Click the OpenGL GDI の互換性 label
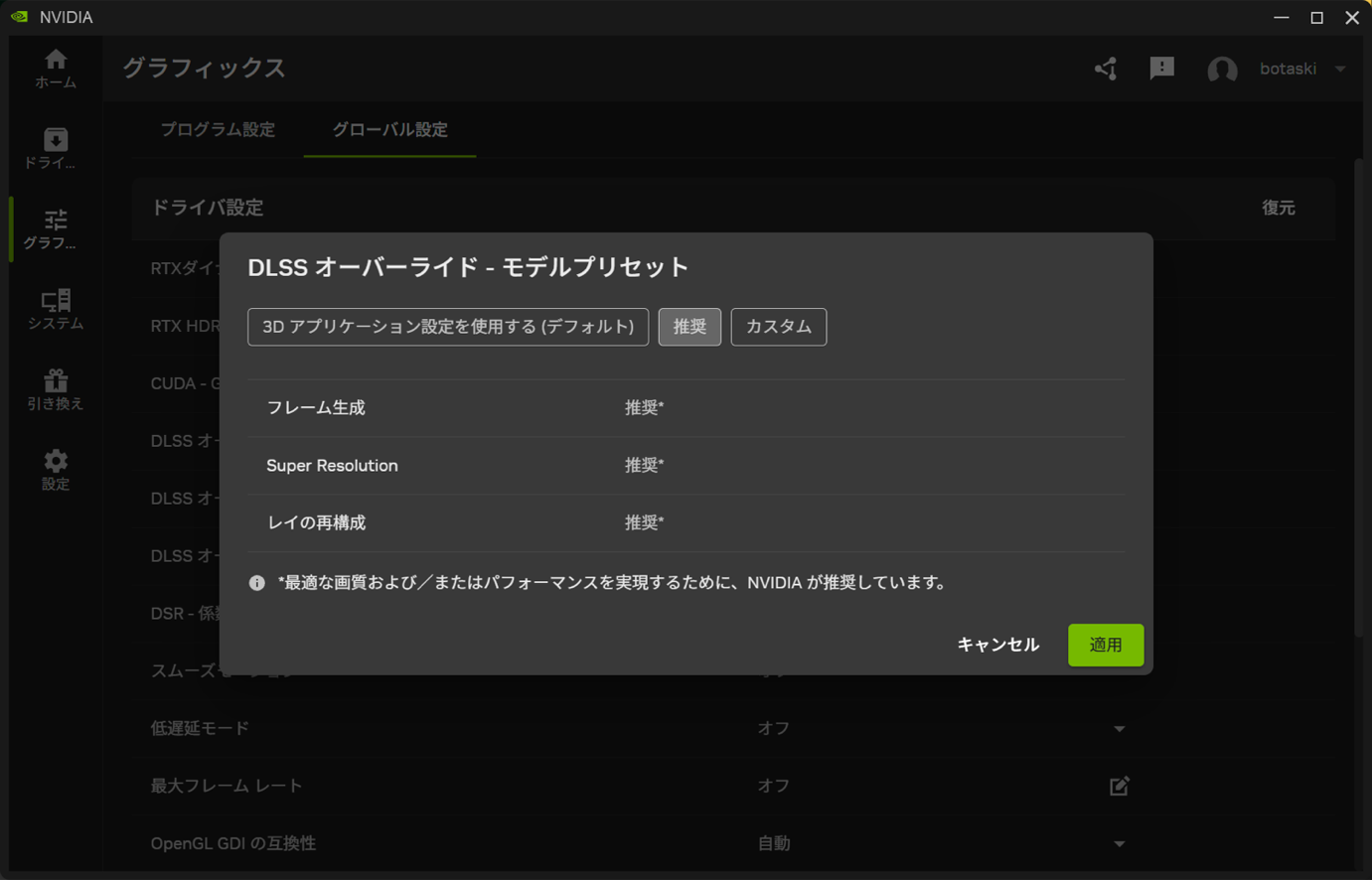 click(233, 843)
